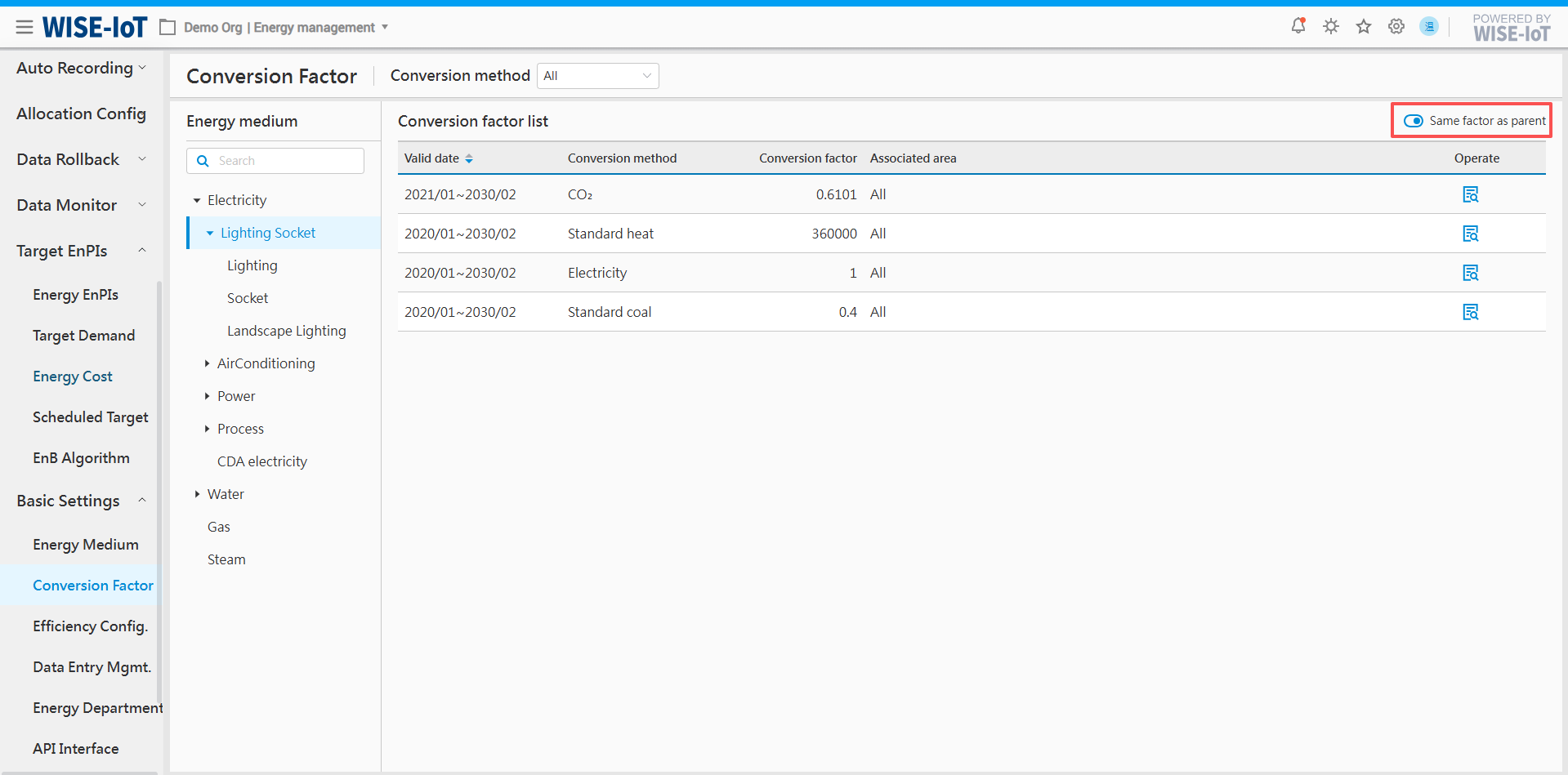Select the Steam energy medium
The width and height of the screenshot is (1568, 775).
(x=226, y=559)
